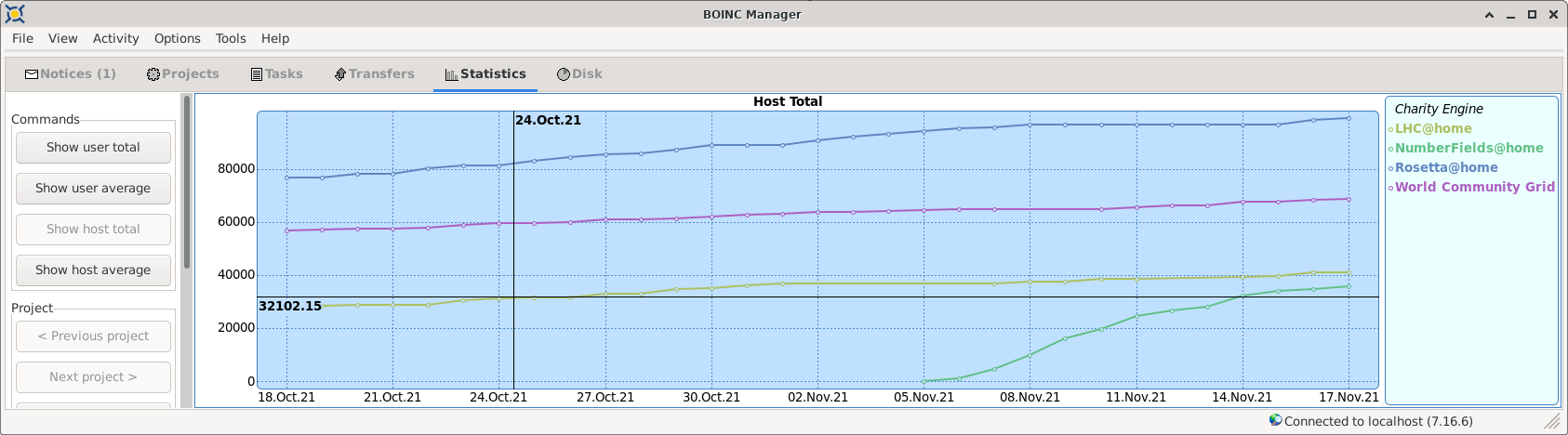Click the 80000 y-axis label
1568x435 pixels.
coord(236,168)
